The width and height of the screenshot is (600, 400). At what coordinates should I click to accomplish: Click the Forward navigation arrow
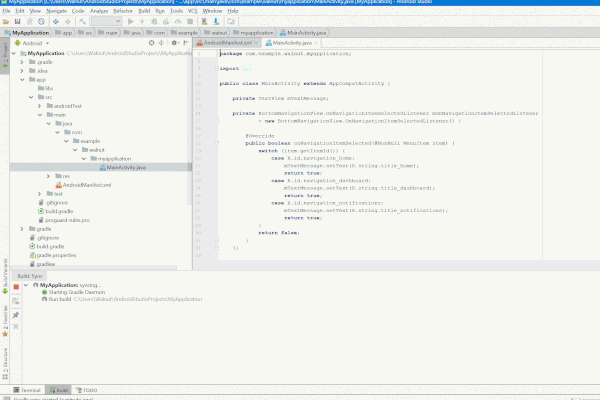coord(68,22)
